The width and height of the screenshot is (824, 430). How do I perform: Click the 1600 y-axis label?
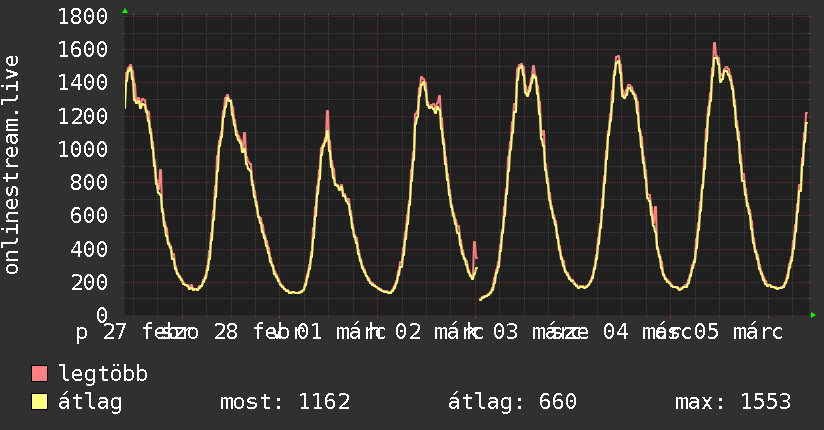83,50
